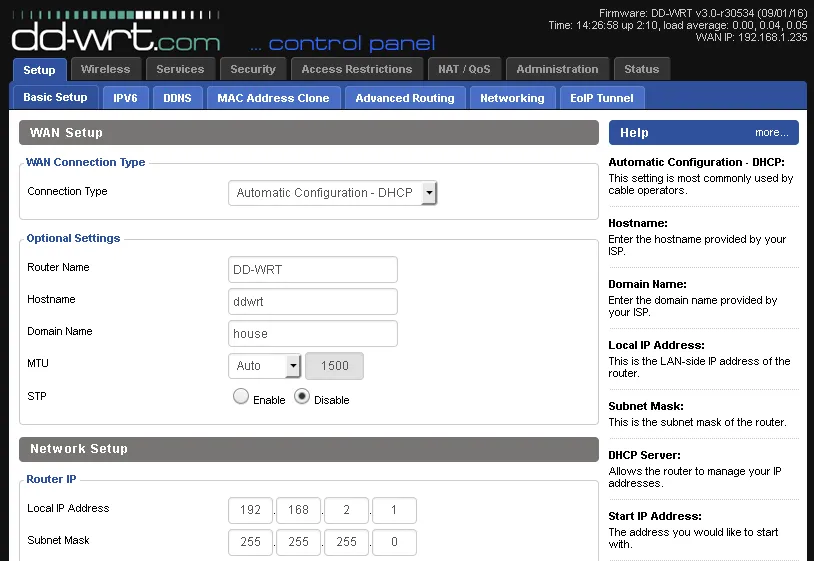
Task: Switch to the NAT / QoS tab
Action: click(464, 69)
